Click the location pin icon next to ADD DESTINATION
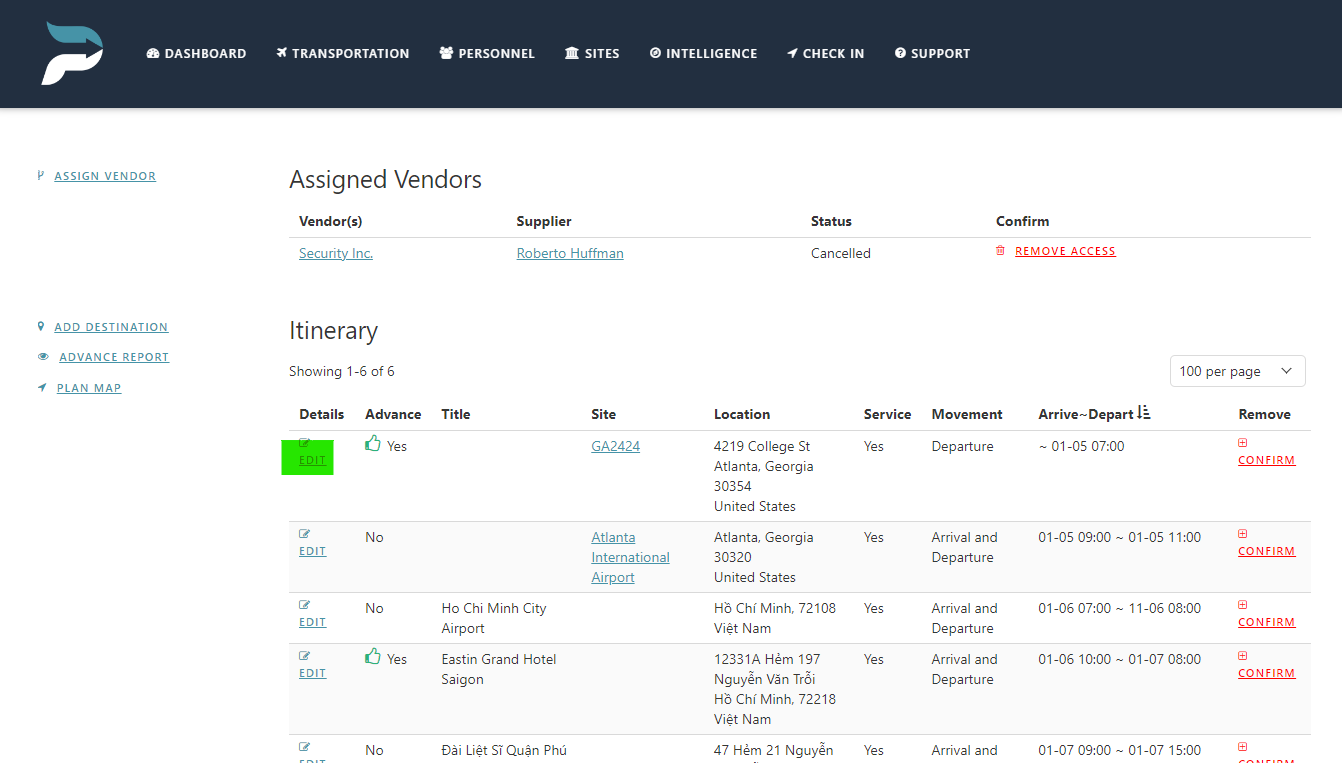The image size is (1342, 763). (x=41, y=325)
